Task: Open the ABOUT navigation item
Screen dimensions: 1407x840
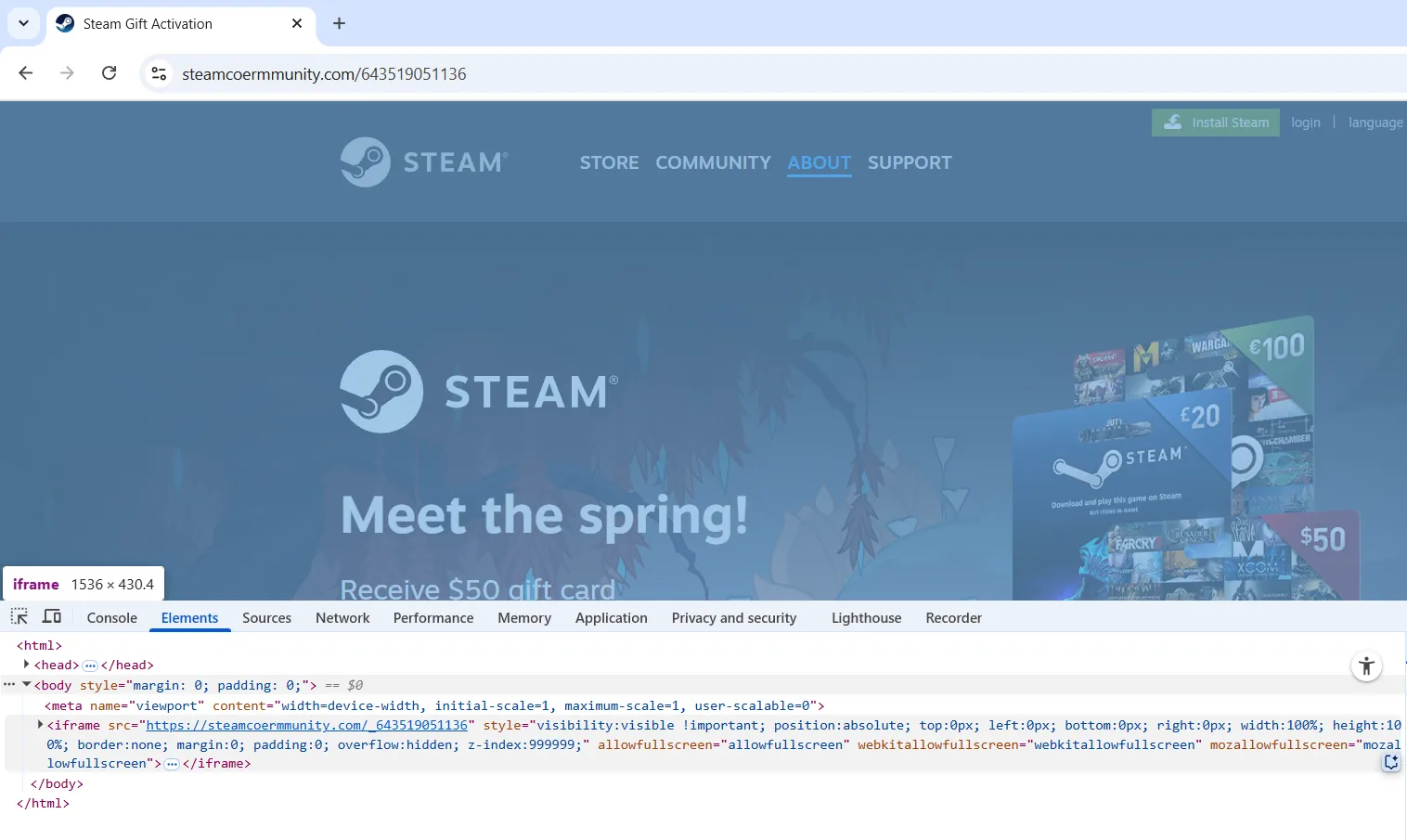Action: (x=820, y=162)
